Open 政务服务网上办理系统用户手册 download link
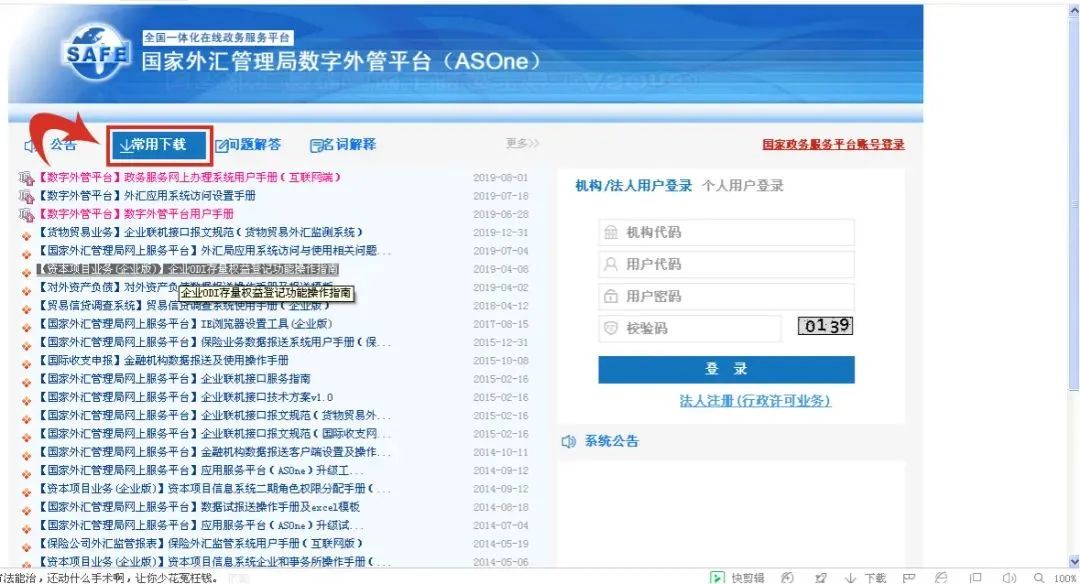 (x=233, y=178)
